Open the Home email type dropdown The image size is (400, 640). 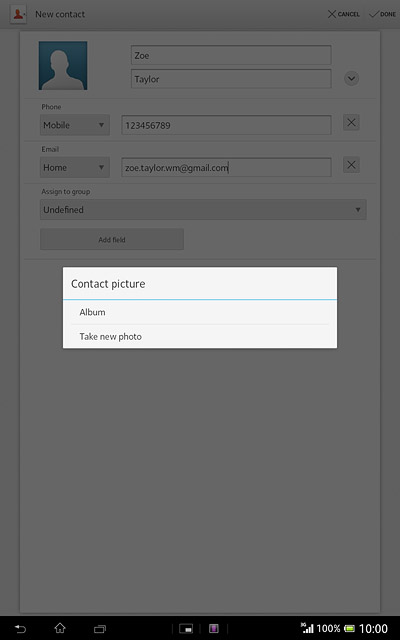tap(75, 167)
